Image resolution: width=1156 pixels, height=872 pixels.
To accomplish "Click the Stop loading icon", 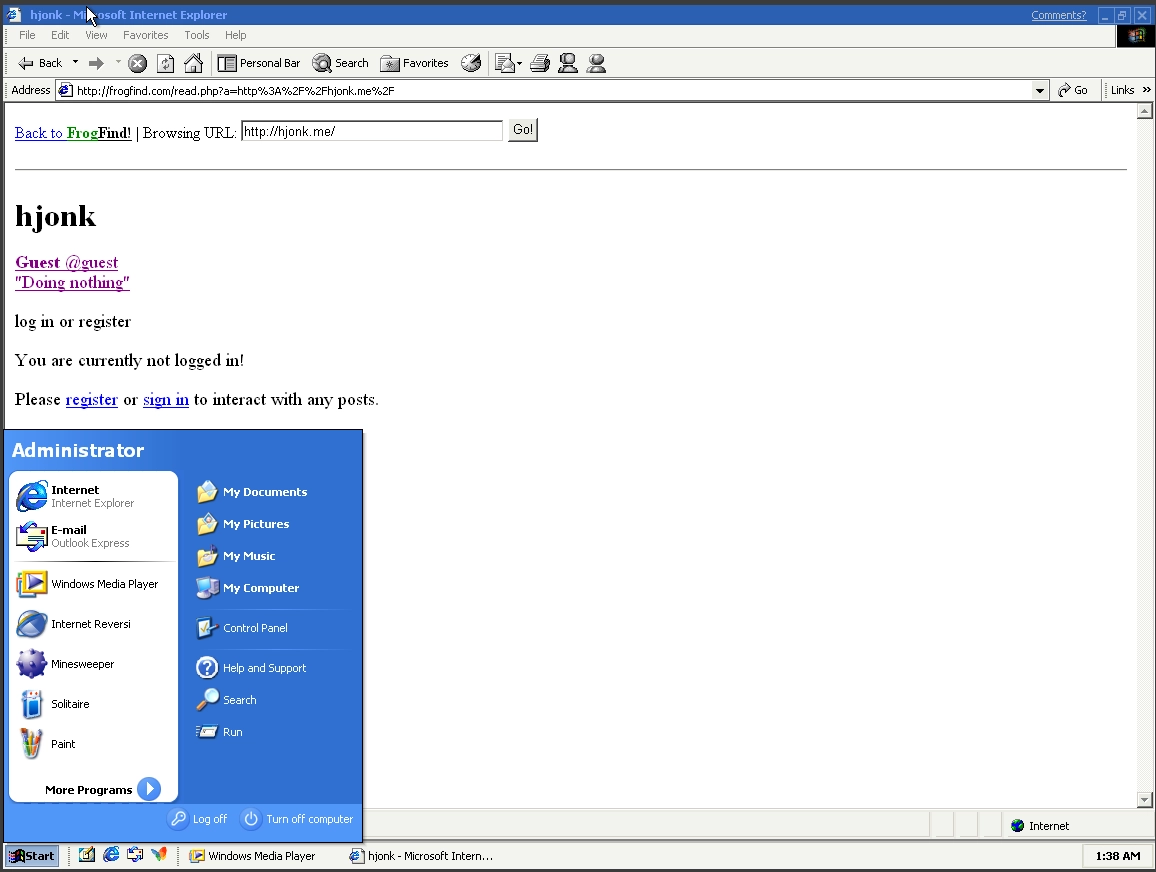I will coord(137,63).
